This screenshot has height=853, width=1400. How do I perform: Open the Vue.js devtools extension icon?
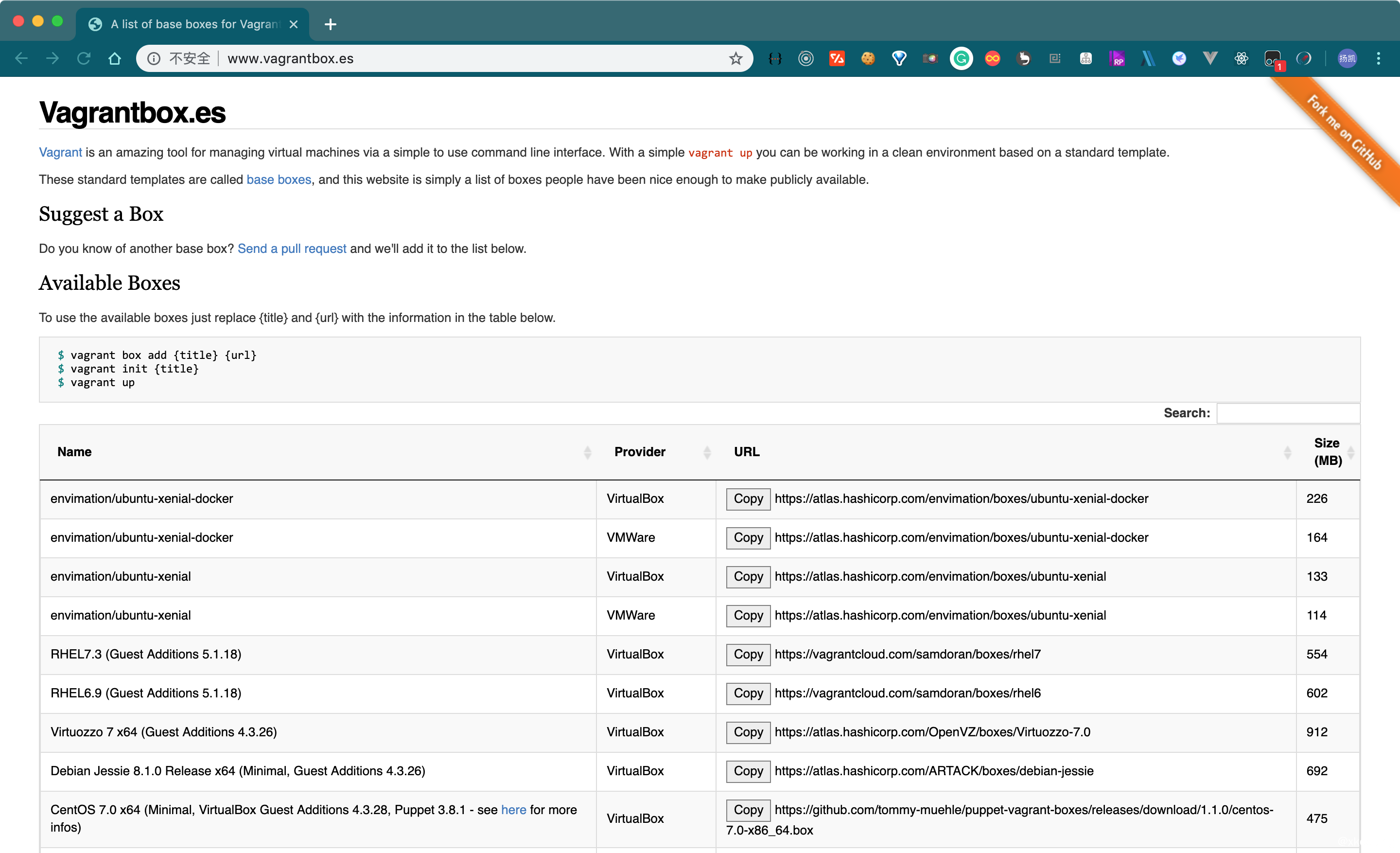pos(1209,58)
